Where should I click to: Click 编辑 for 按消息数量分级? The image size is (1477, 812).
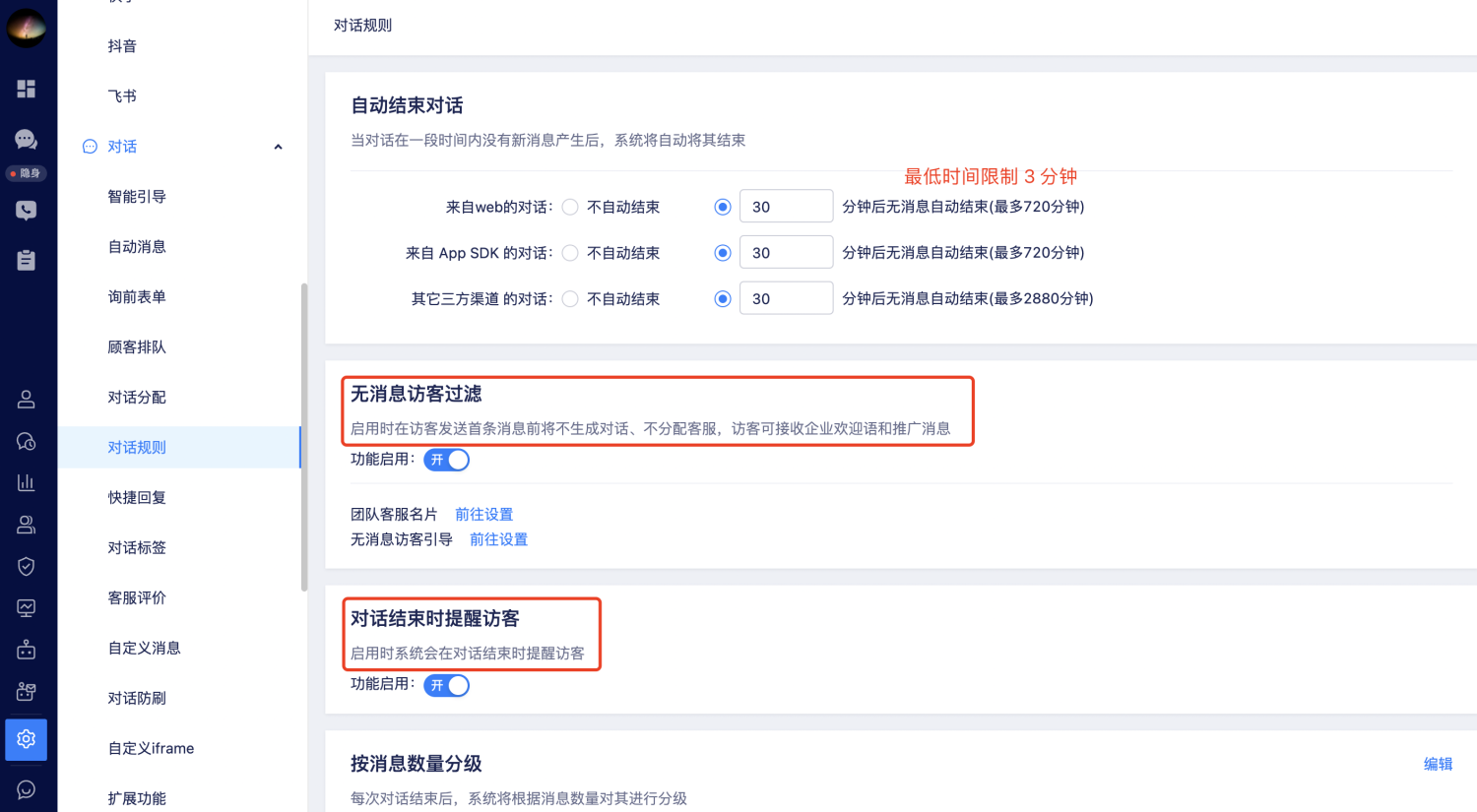(x=1438, y=765)
